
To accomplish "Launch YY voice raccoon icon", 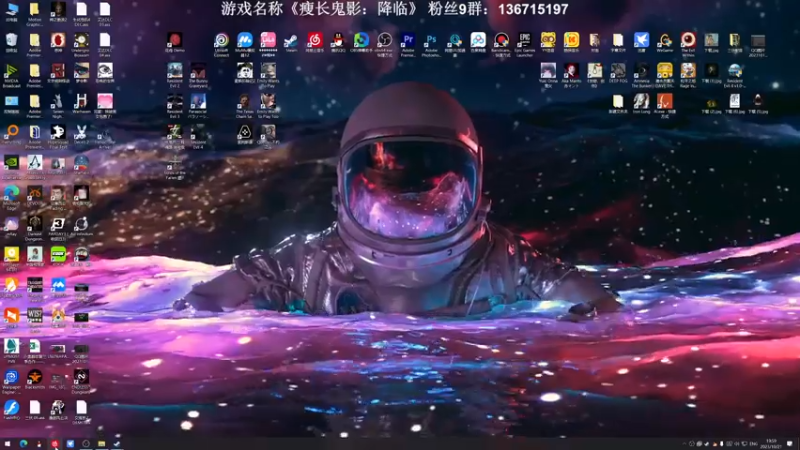I will pos(548,43).
